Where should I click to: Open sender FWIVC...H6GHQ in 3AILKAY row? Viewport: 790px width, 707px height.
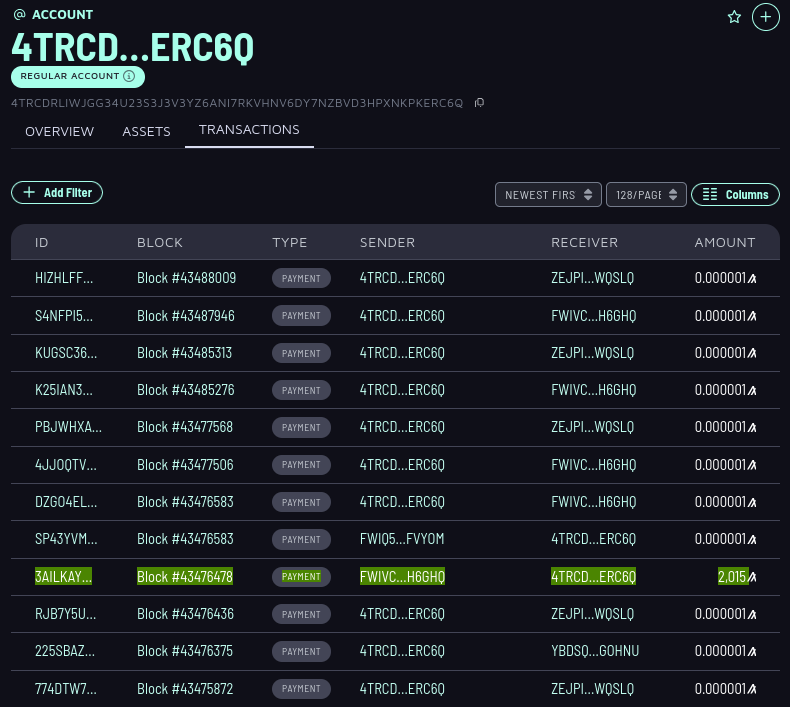[x=403, y=576]
